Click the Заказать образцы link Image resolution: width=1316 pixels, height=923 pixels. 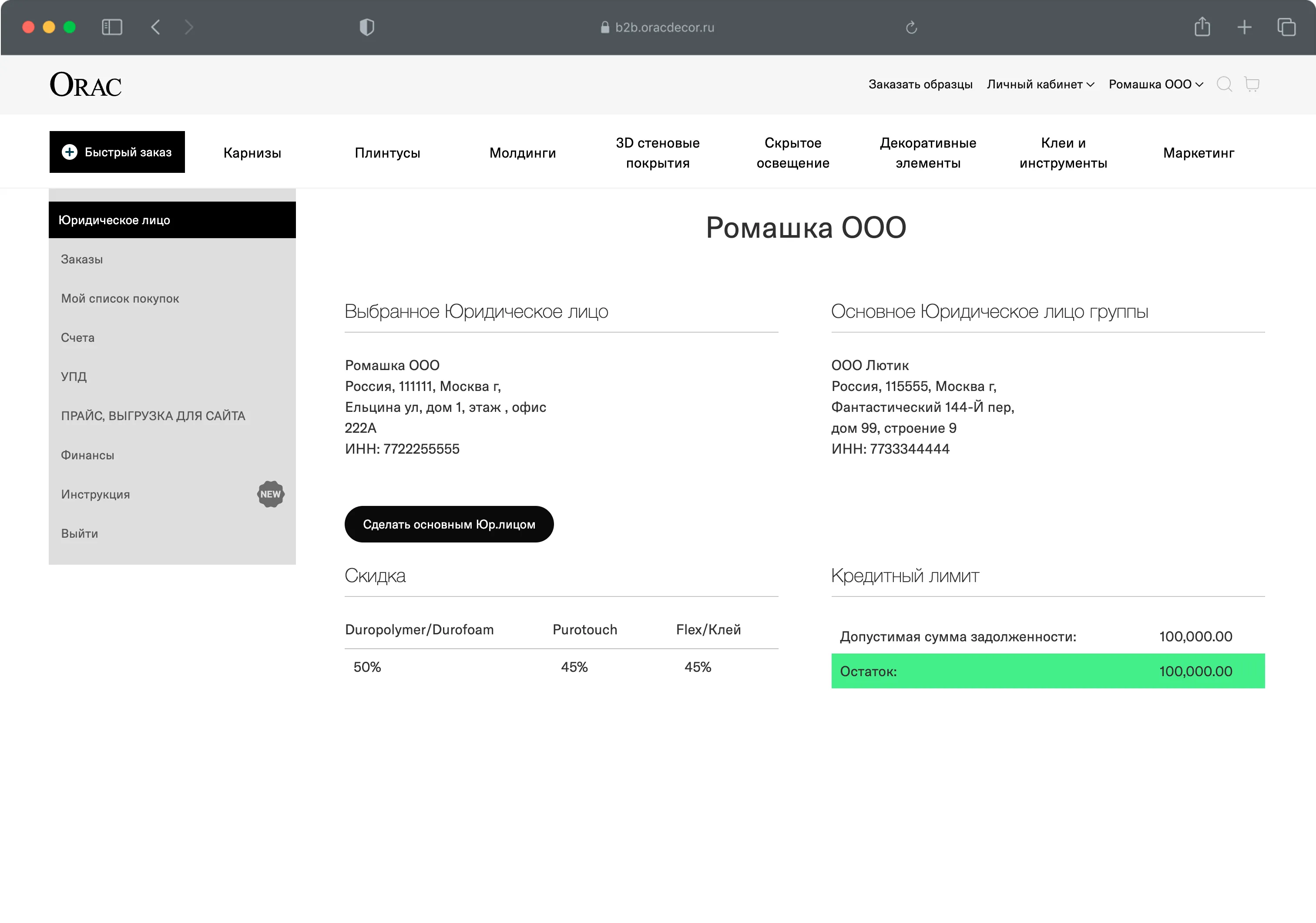[920, 84]
